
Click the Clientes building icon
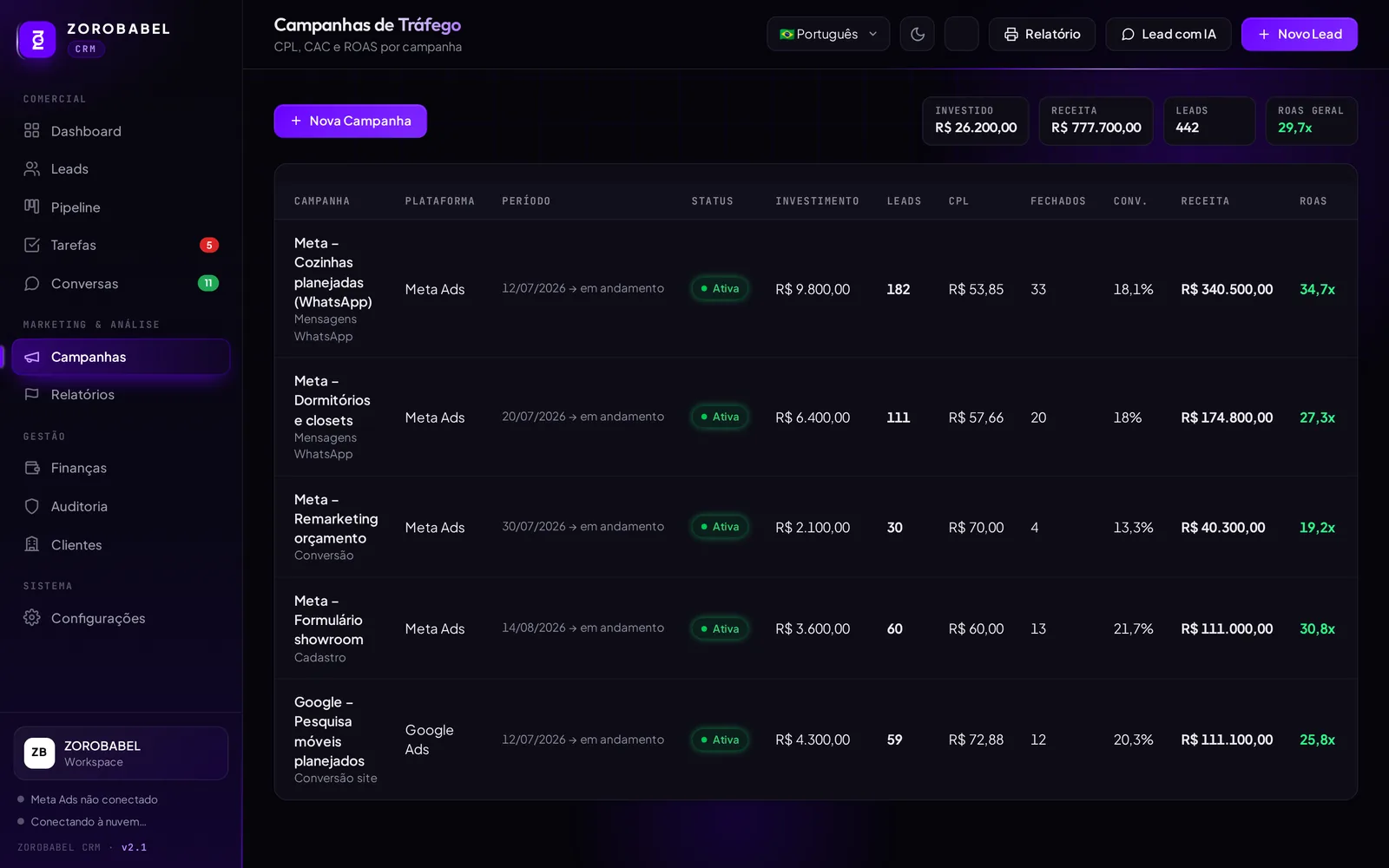[32, 544]
